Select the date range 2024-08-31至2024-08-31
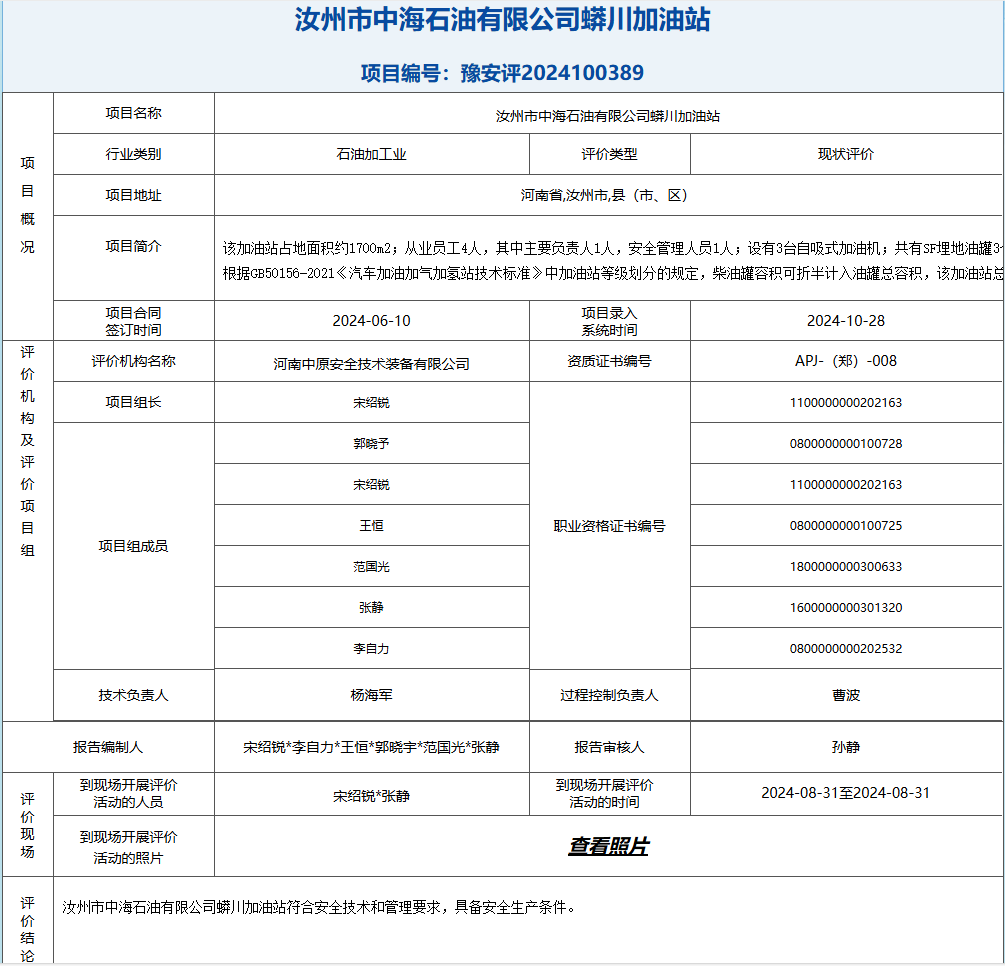1005x966 pixels. point(846,793)
